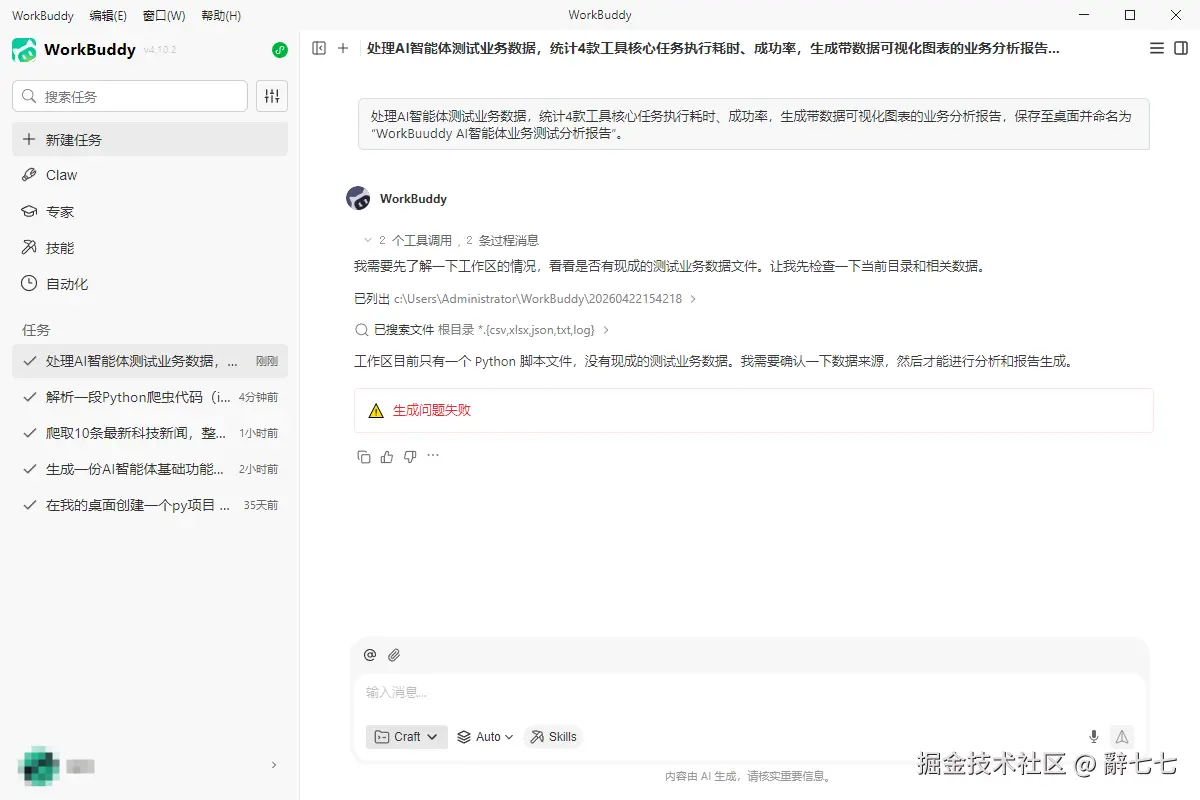Click the green status icon beside version number

click(x=280, y=50)
